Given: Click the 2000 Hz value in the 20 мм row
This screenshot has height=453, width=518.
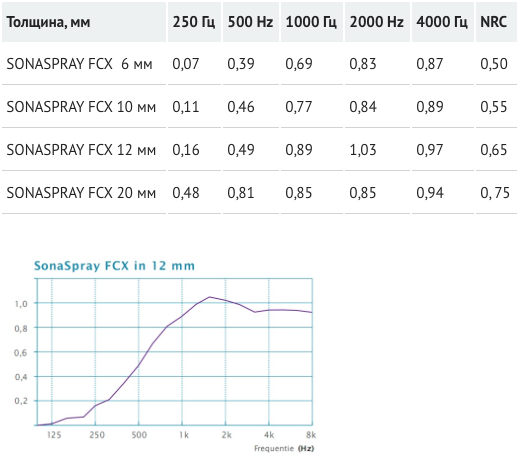Looking at the screenshot, I should click(363, 193).
